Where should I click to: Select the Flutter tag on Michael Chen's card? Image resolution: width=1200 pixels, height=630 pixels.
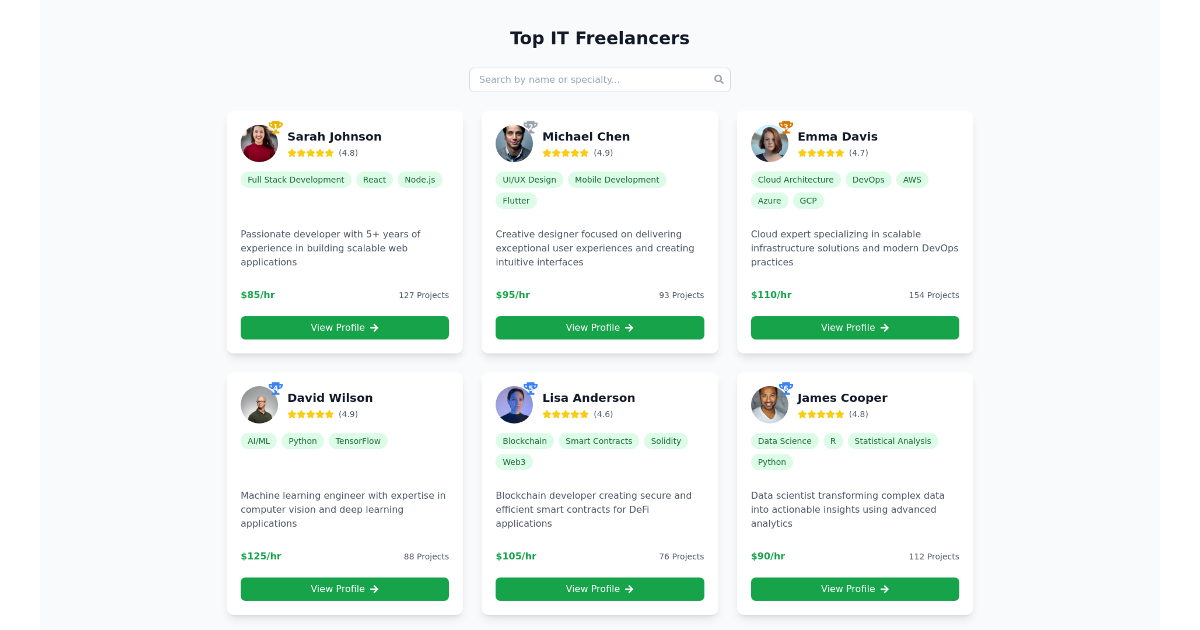pos(516,200)
